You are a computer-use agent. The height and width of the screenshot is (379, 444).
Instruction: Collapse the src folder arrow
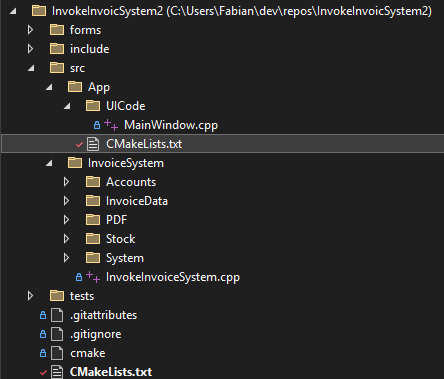click(x=31, y=68)
